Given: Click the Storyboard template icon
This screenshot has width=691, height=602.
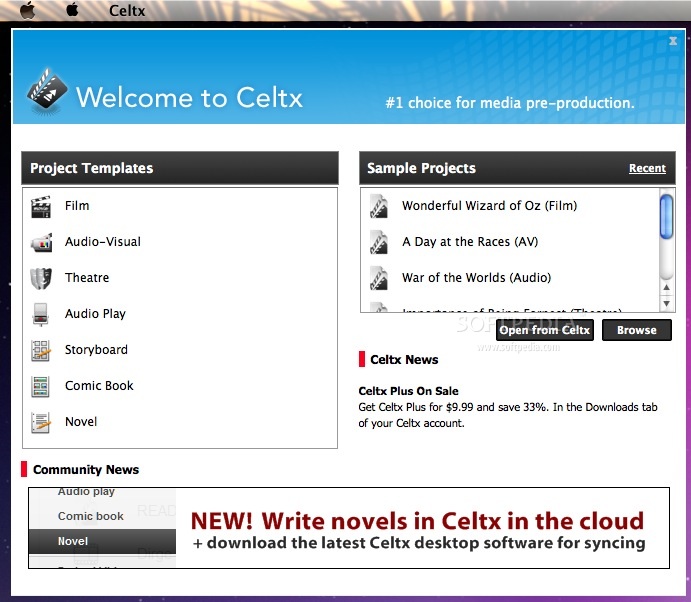Looking at the screenshot, I should click(41, 351).
